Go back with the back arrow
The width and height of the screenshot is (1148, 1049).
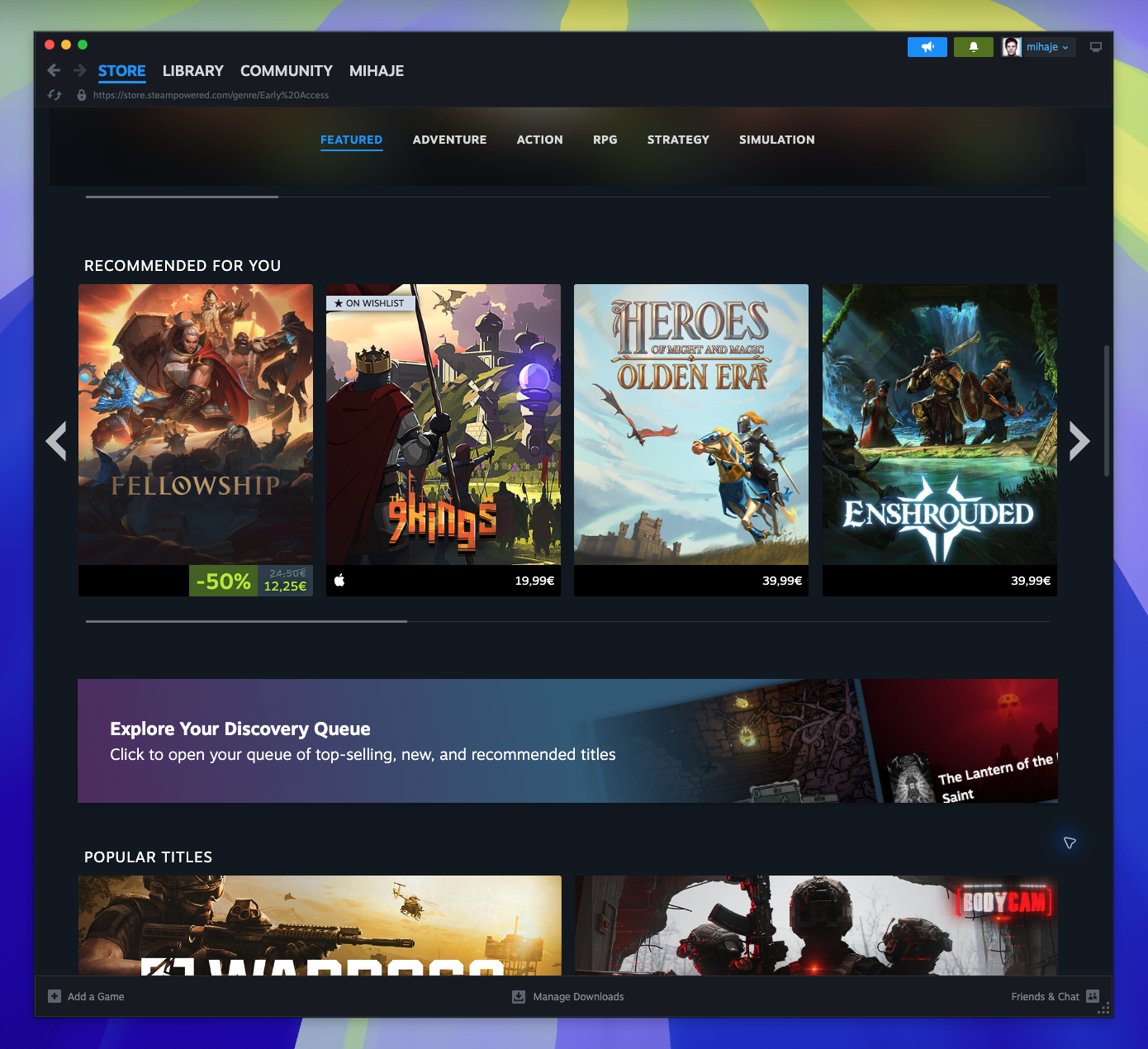(54, 70)
